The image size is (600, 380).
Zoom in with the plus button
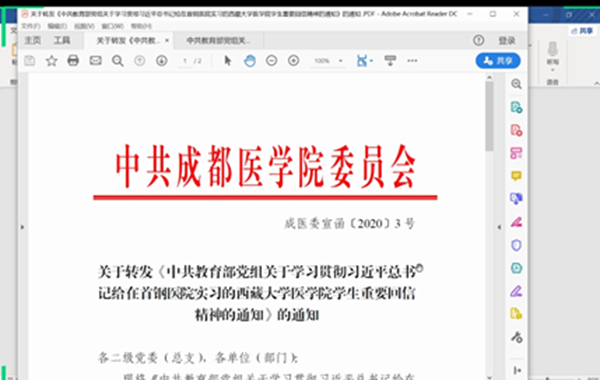(x=293, y=60)
